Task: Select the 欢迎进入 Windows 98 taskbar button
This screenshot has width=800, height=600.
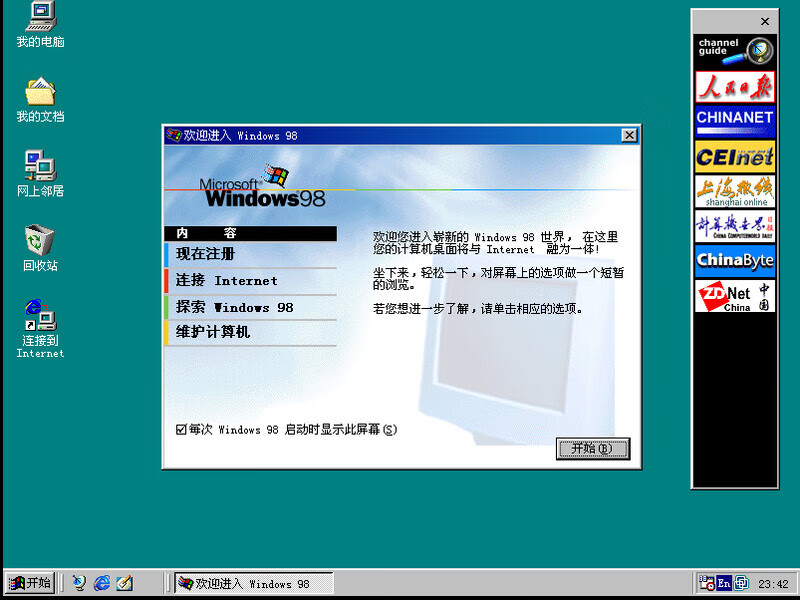Action: (x=250, y=582)
